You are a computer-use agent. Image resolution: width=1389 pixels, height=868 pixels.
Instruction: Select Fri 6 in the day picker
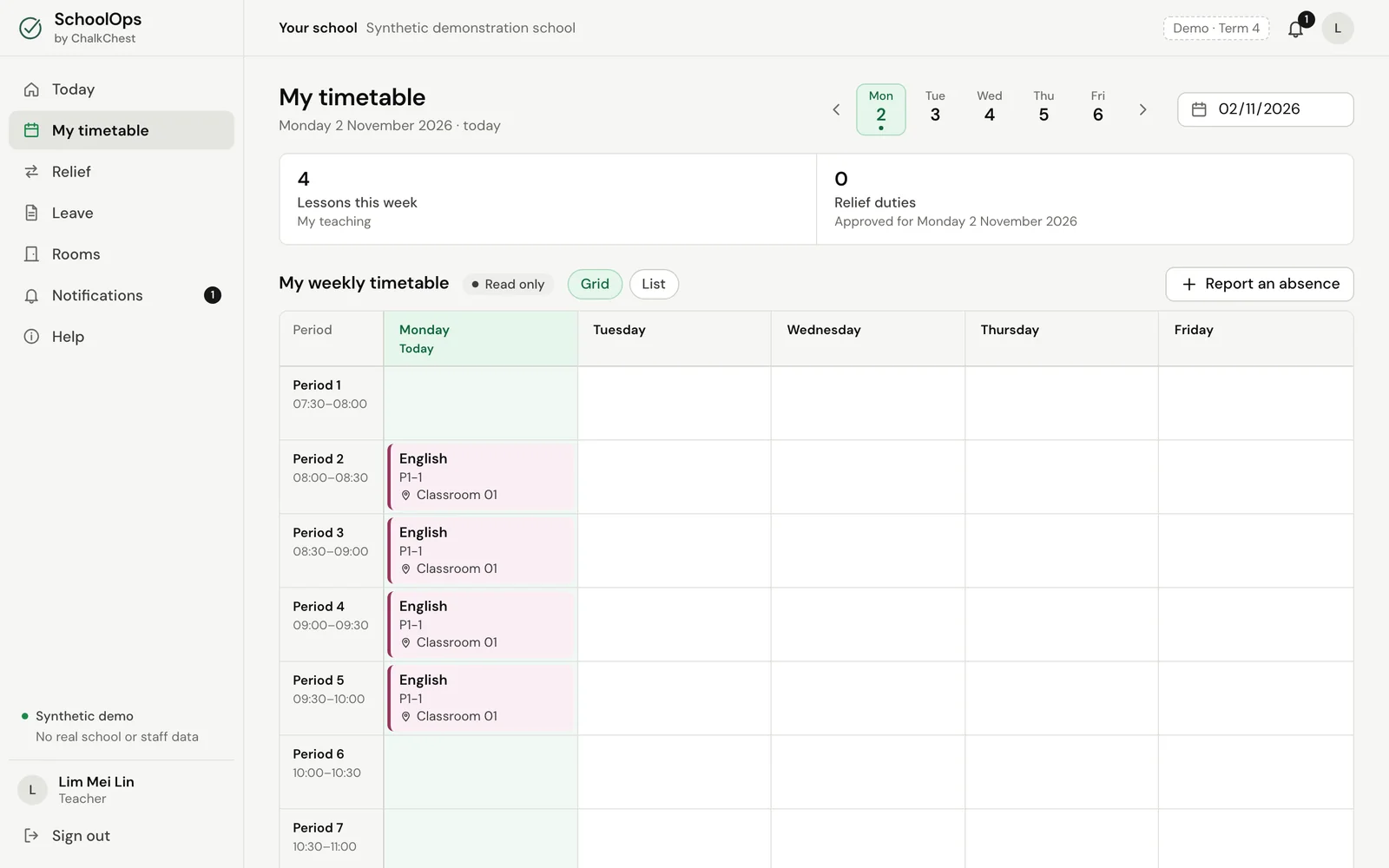point(1098,109)
